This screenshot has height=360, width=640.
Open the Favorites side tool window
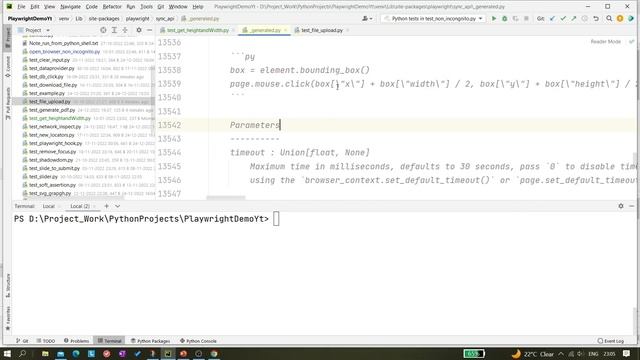[8, 319]
